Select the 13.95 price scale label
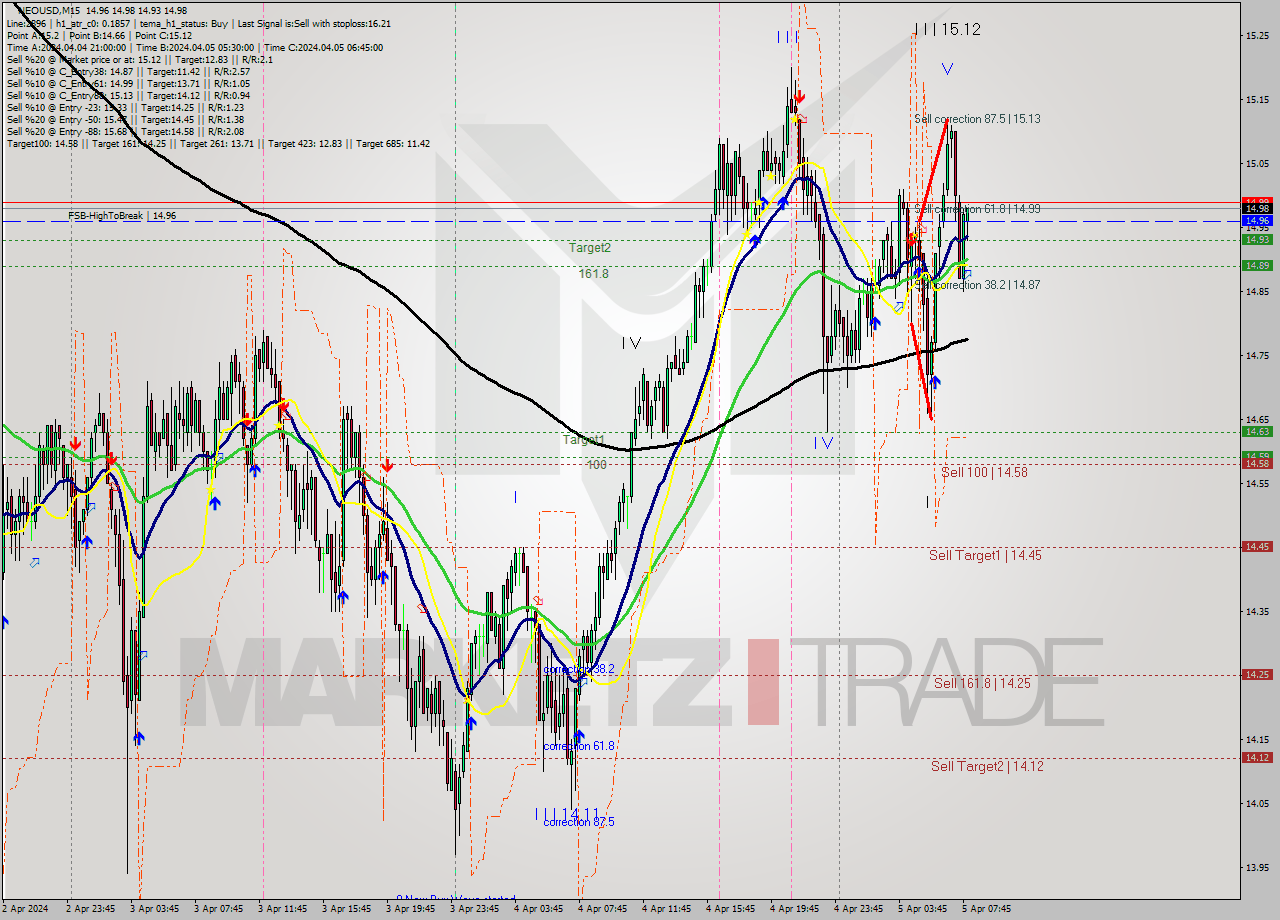 pos(1257,867)
